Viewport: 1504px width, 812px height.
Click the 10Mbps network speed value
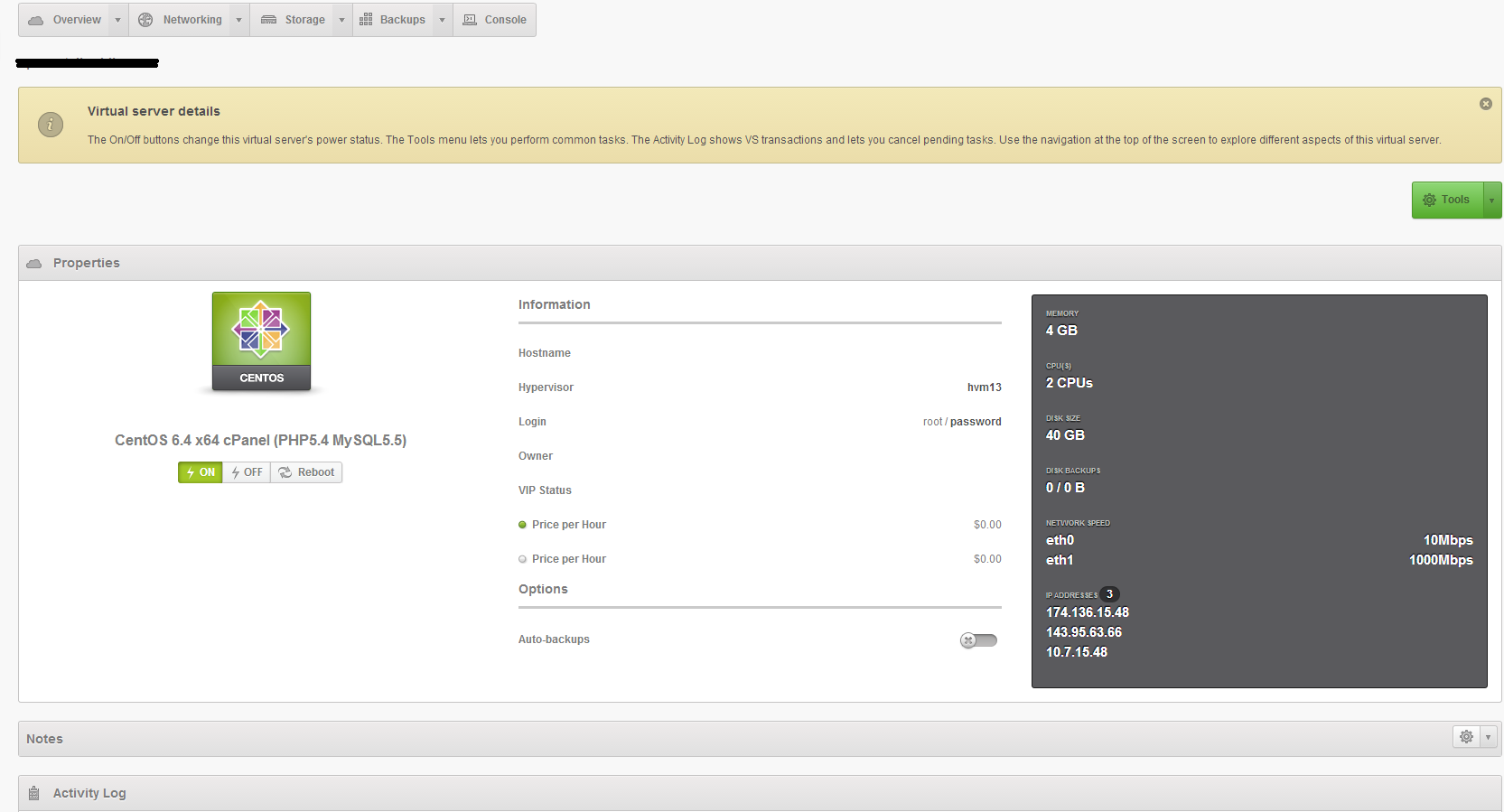click(x=1448, y=540)
